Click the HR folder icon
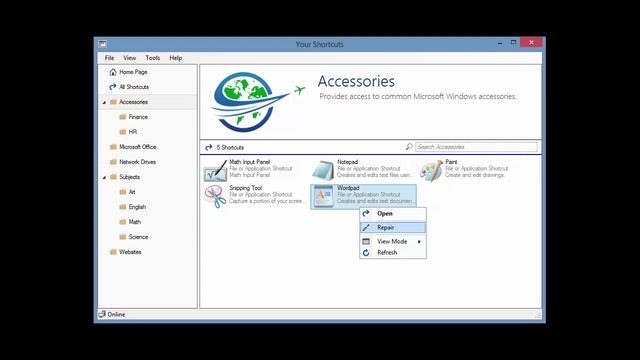This screenshot has width=640, height=360. pyautogui.click(x=123, y=132)
